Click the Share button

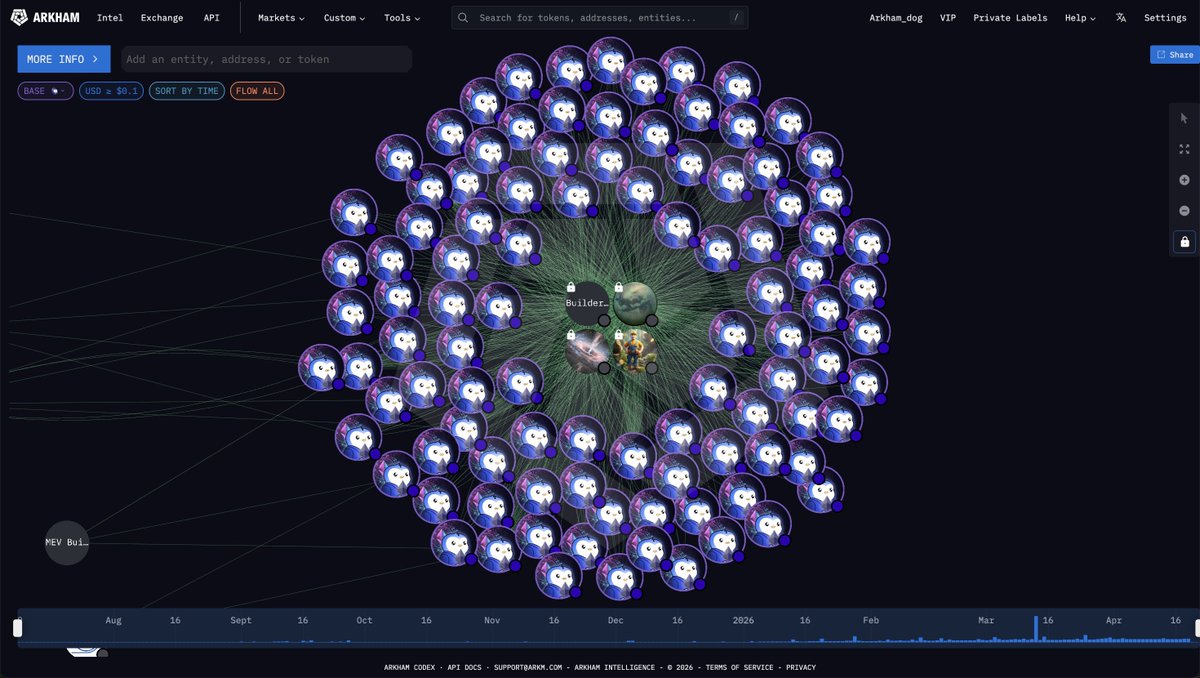[x=1174, y=55]
